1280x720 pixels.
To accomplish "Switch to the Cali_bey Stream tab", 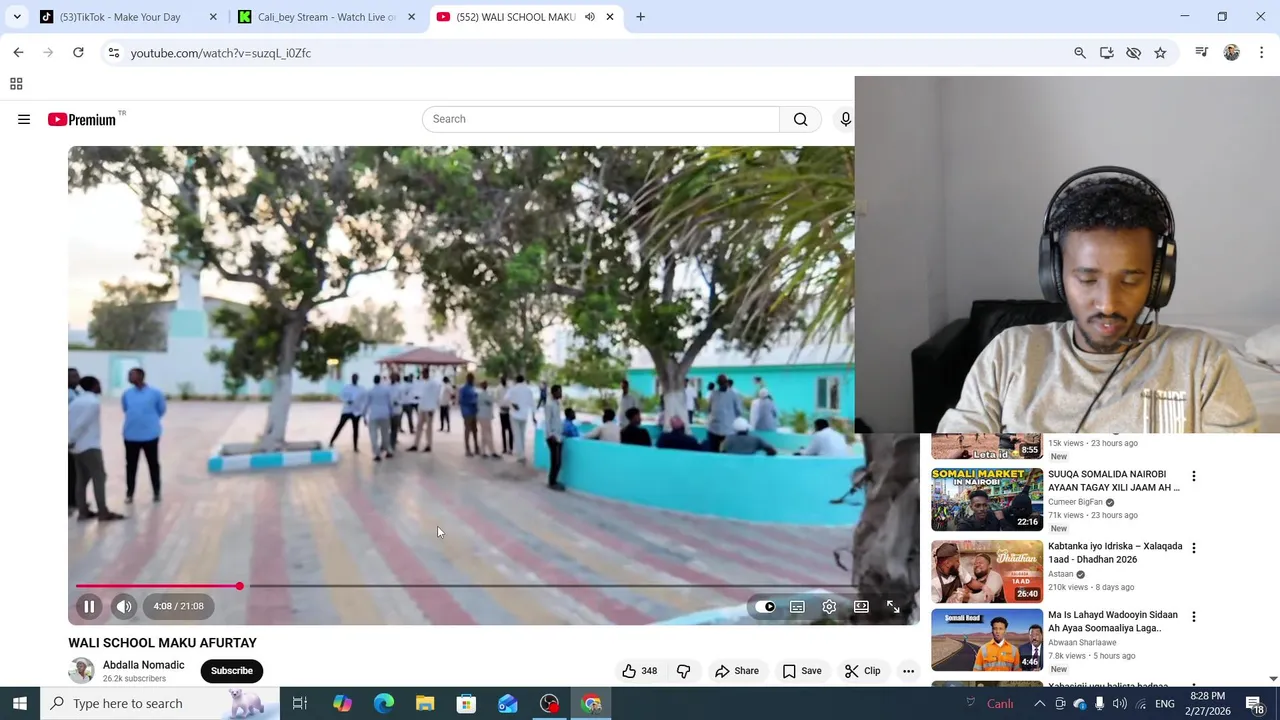I will [326, 17].
